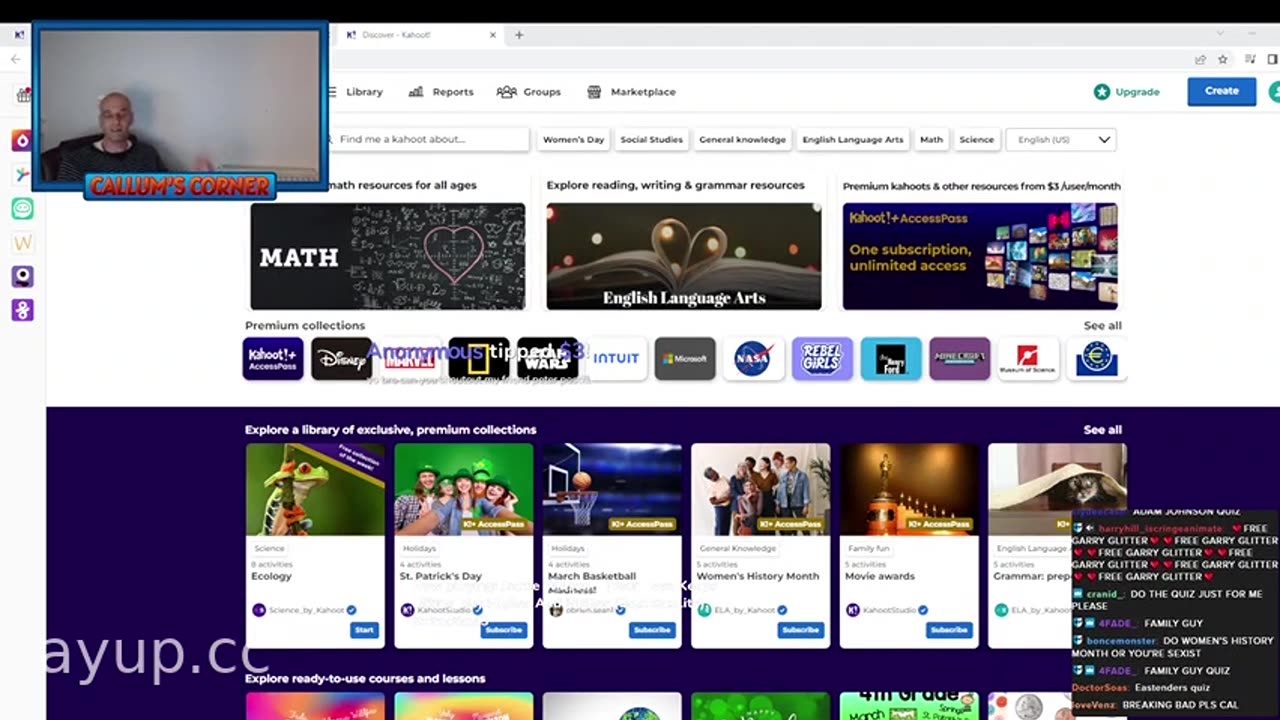Open the Reports bar chart icon
Image resolution: width=1280 pixels, height=720 pixels.
pyautogui.click(x=416, y=92)
